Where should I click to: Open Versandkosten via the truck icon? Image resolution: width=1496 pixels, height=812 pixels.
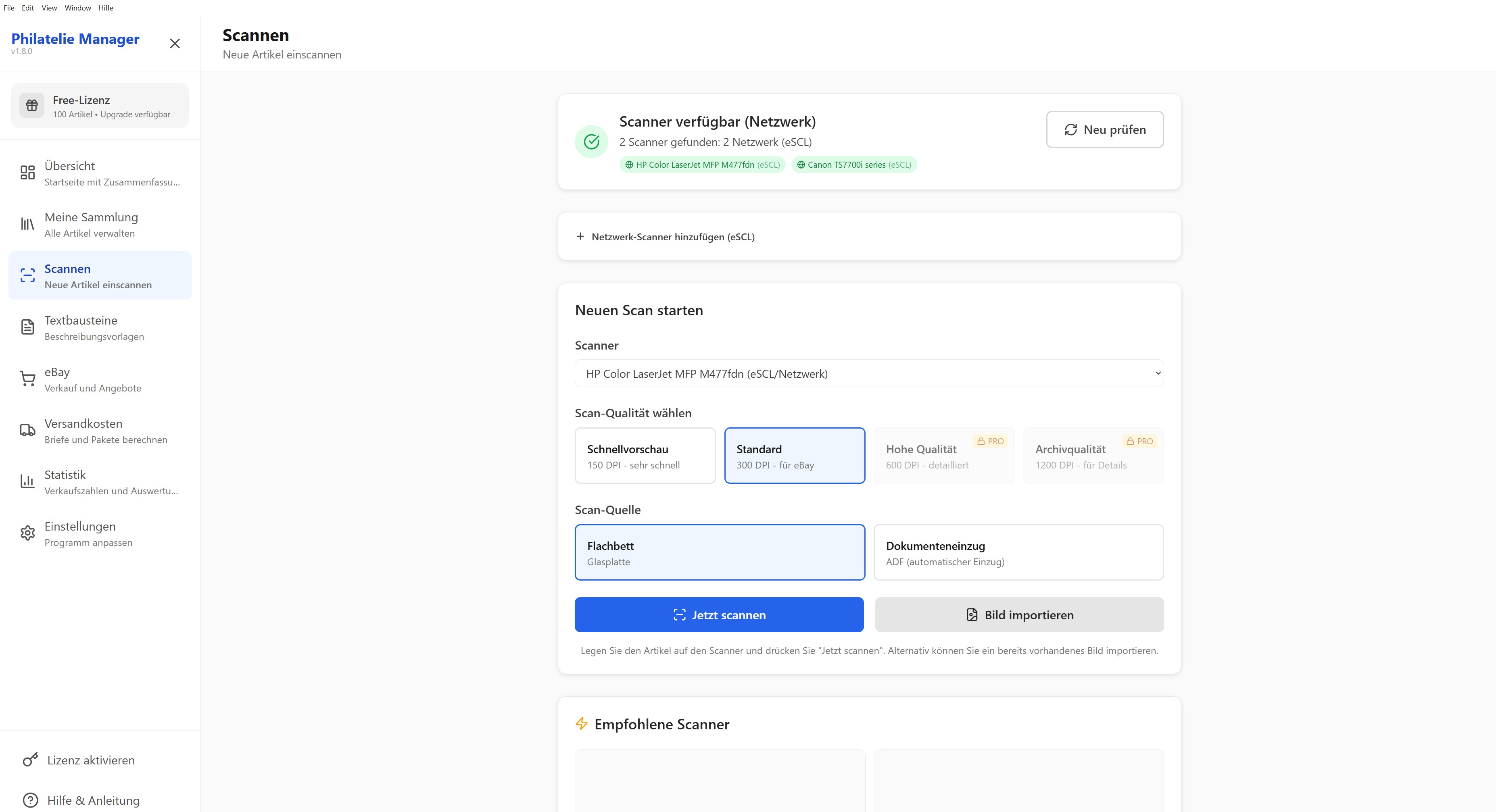click(x=27, y=430)
